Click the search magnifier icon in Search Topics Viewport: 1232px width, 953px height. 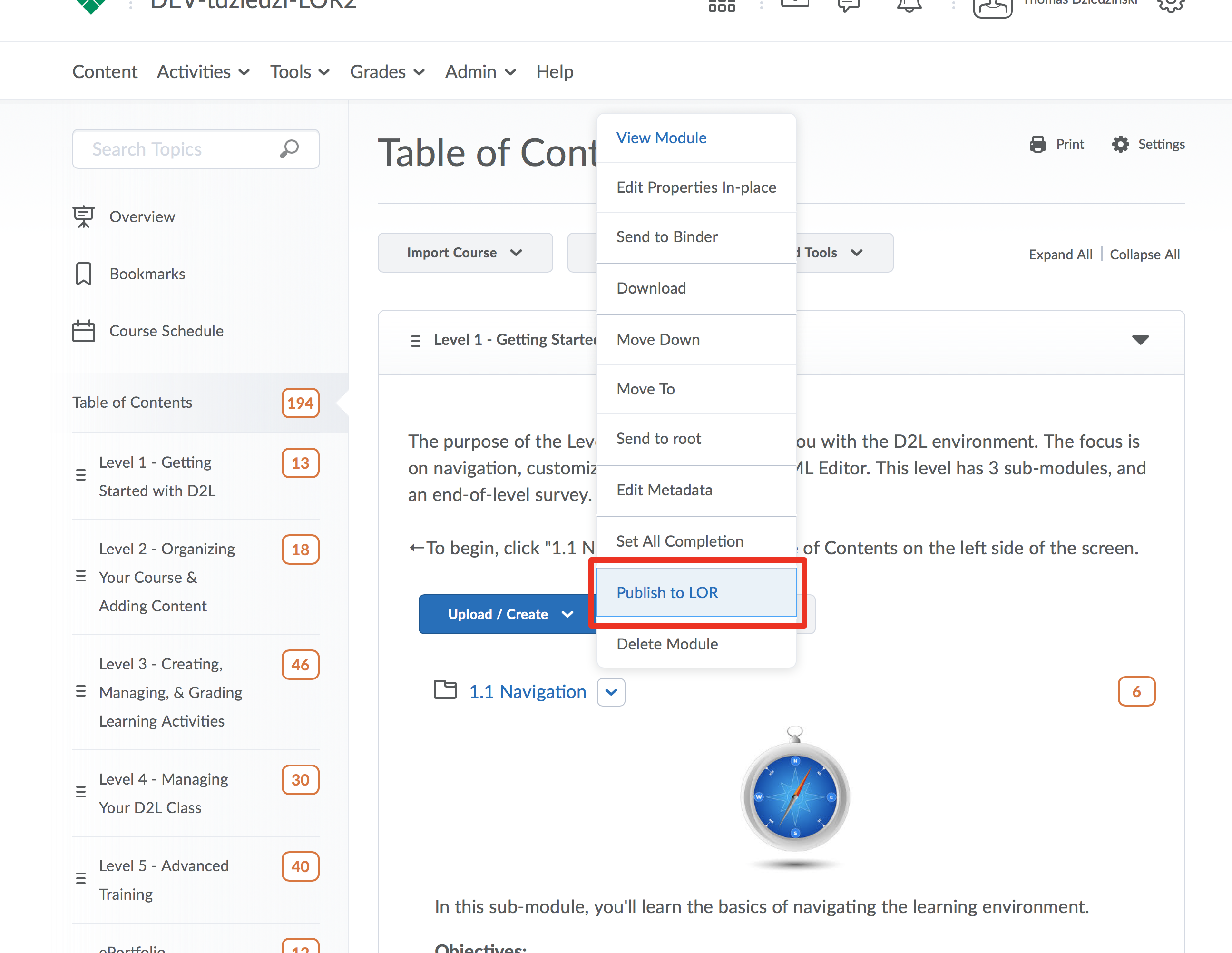point(289,149)
